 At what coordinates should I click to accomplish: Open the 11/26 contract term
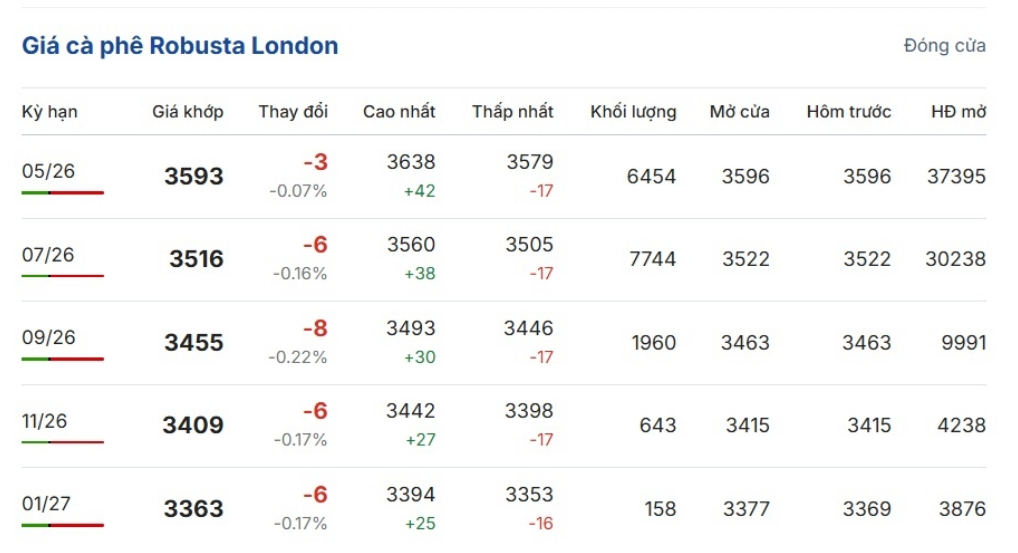[45, 421]
